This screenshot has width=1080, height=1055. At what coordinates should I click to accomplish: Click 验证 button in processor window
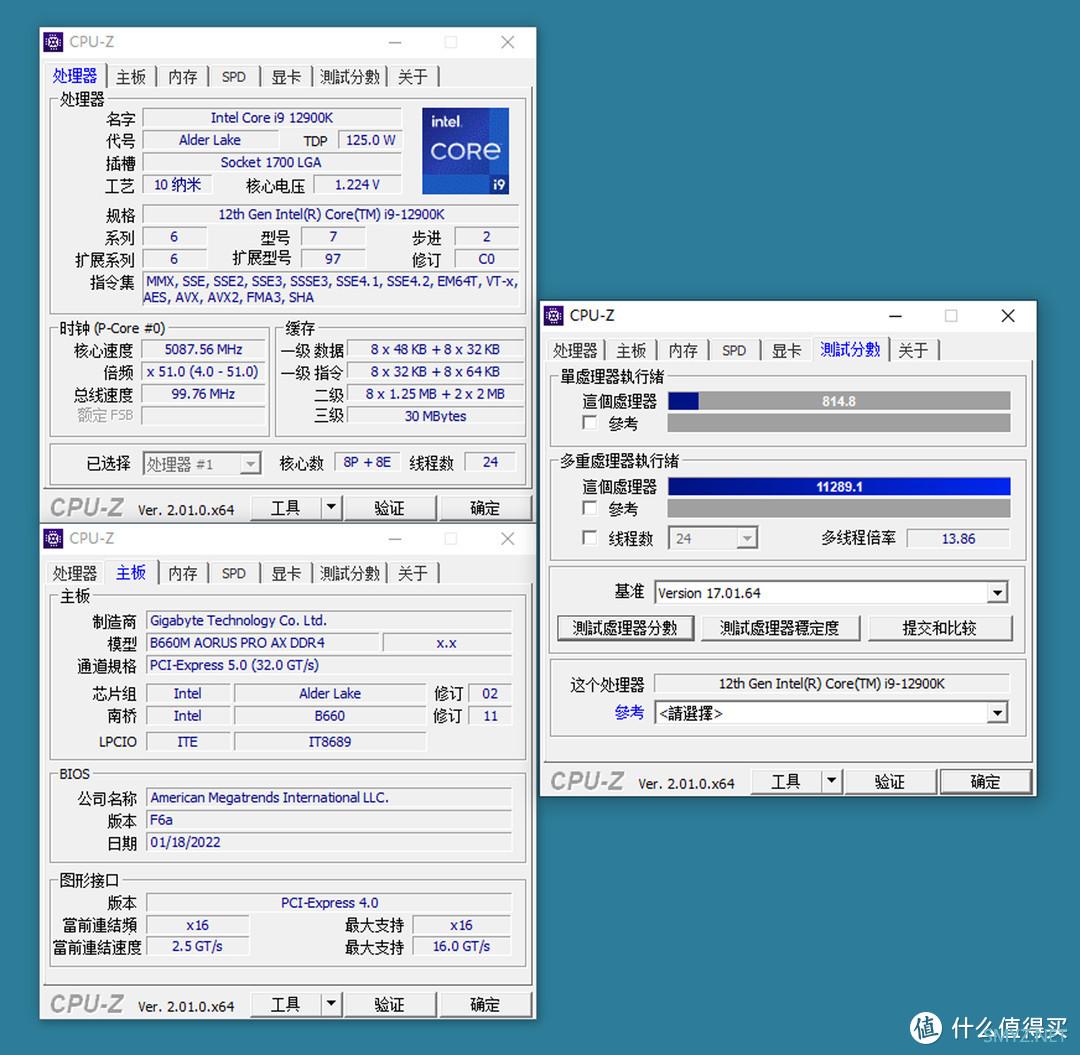coord(390,508)
